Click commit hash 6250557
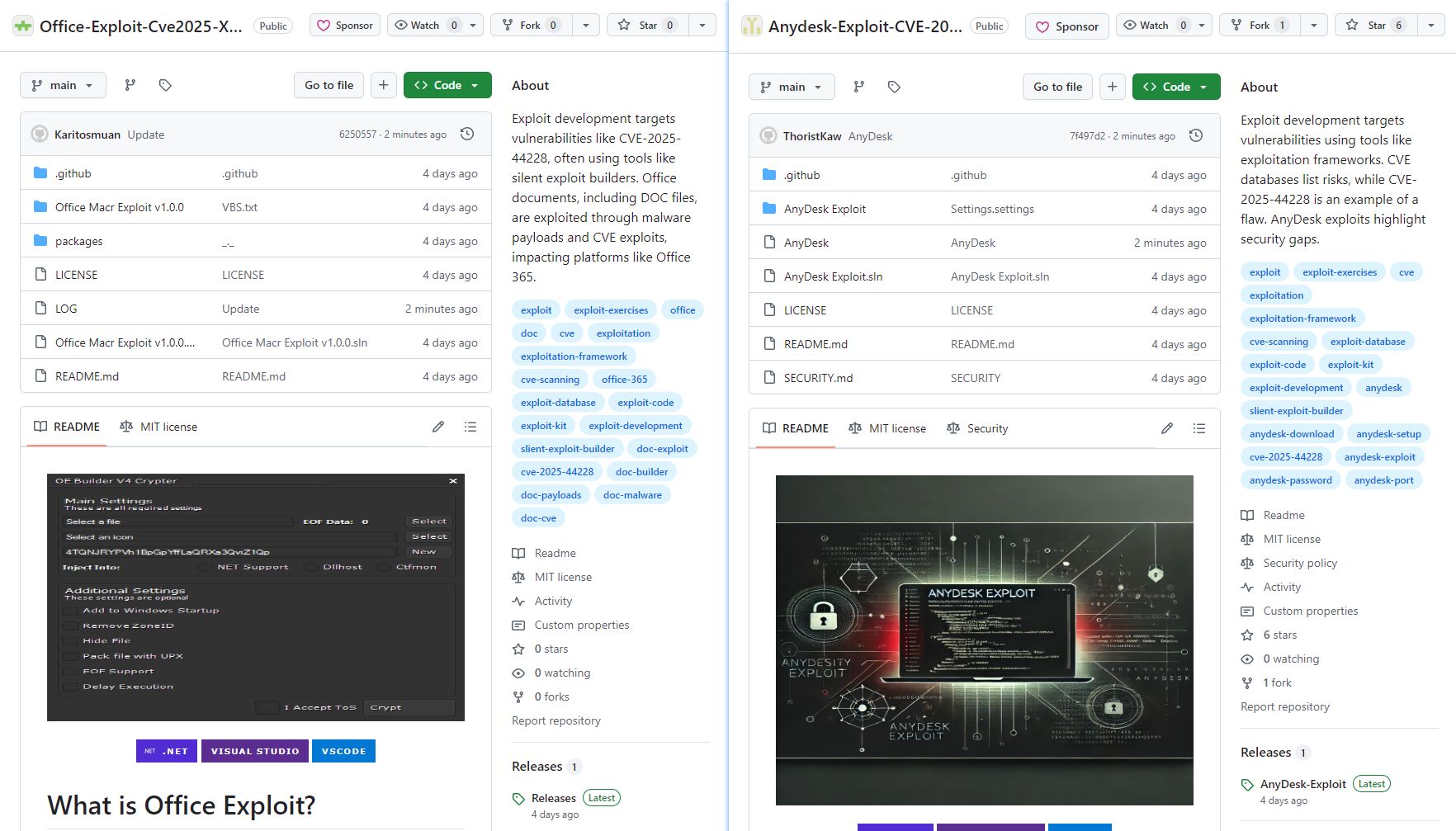 [357, 135]
